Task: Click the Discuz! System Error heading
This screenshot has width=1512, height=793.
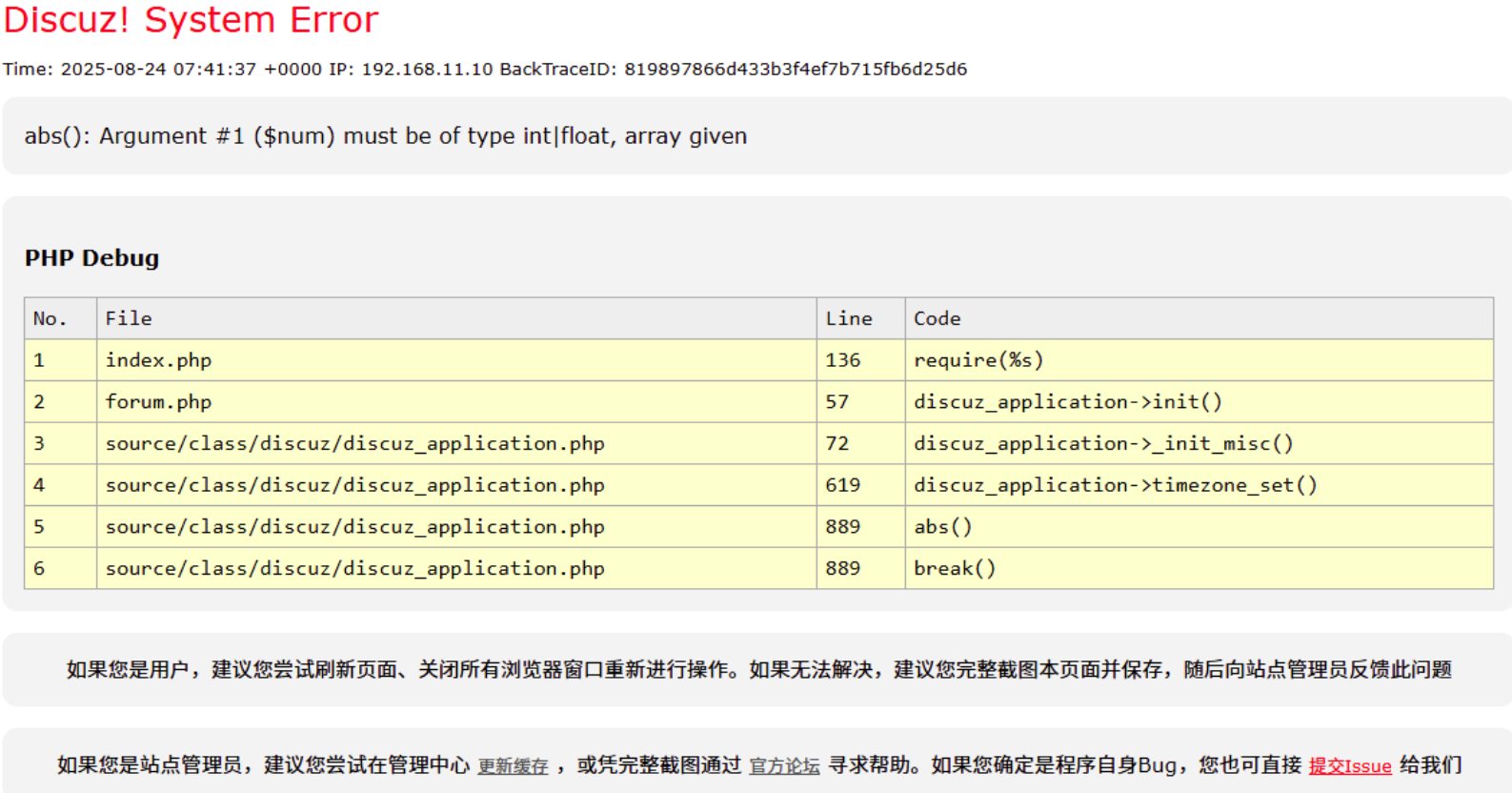Action: (191, 19)
